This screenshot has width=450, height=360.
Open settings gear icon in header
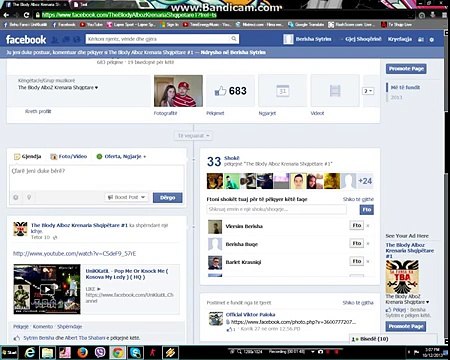coord(432,40)
